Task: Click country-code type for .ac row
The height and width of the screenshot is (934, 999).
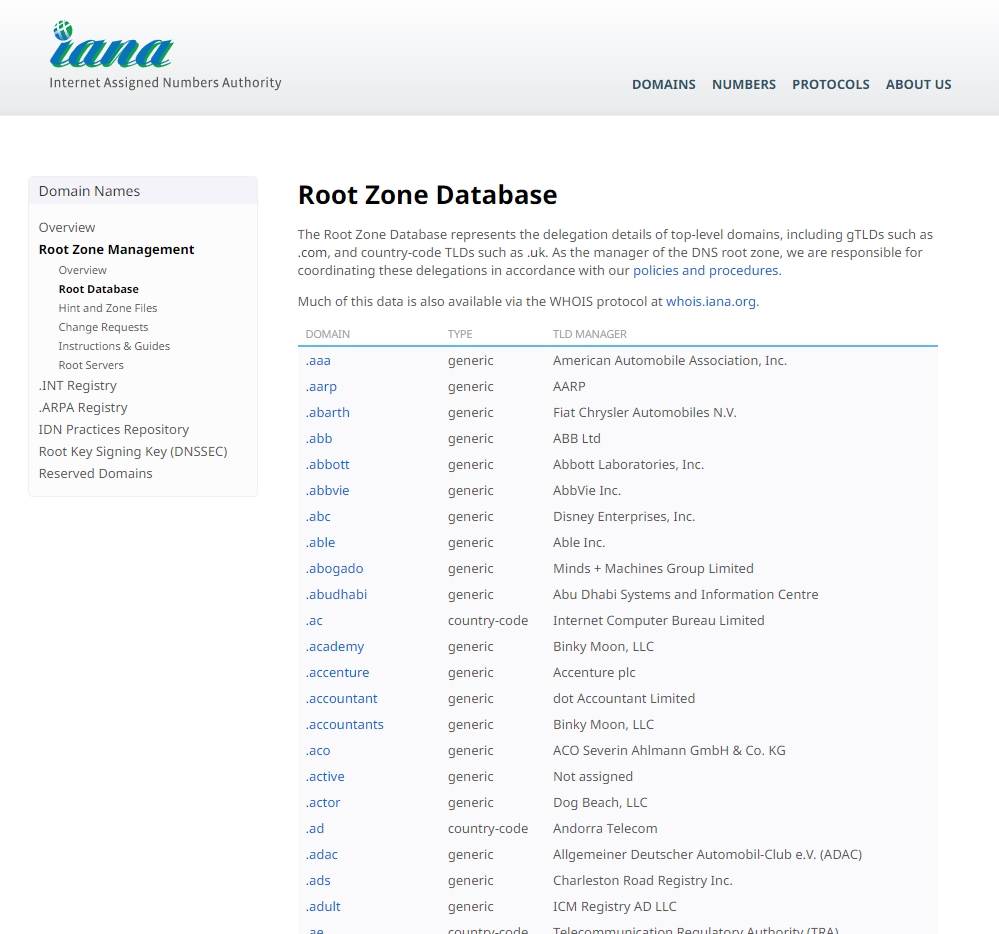Action: point(488,621)
